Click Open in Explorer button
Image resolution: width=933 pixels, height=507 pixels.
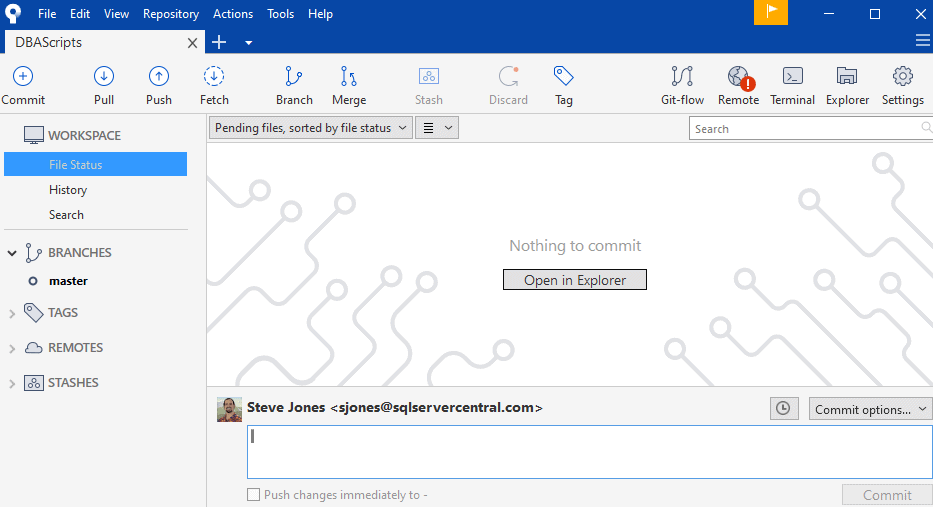click(x=575, y=280)
